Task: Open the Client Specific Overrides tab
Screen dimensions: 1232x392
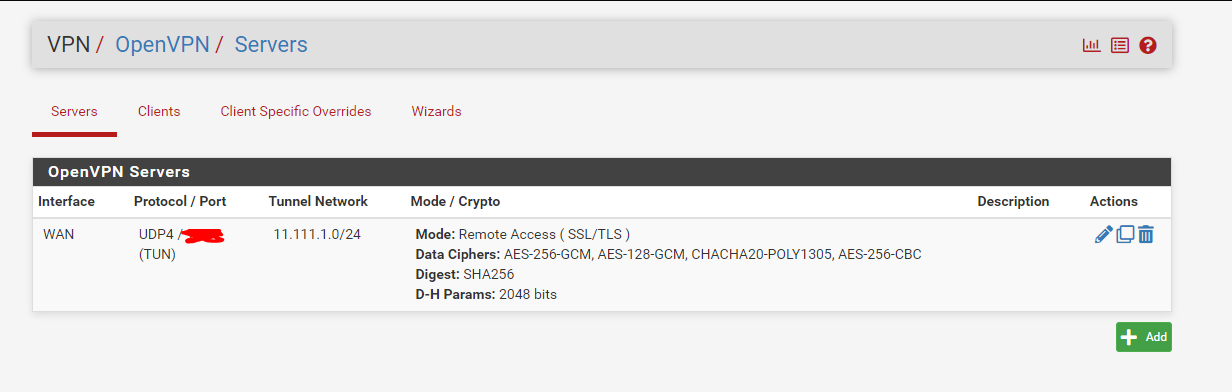Action: pyautogui.click(x=296, y=111)
